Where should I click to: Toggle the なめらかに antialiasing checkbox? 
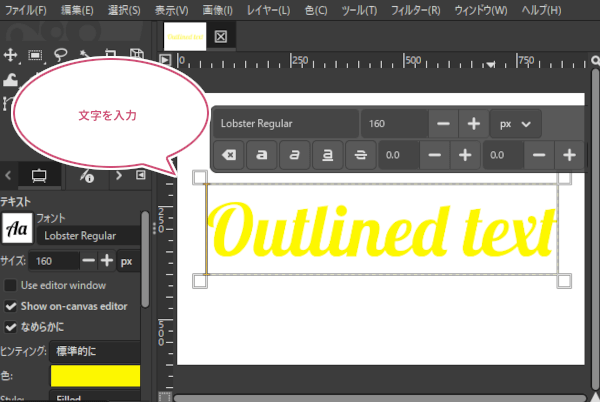(x=11, y=326)
